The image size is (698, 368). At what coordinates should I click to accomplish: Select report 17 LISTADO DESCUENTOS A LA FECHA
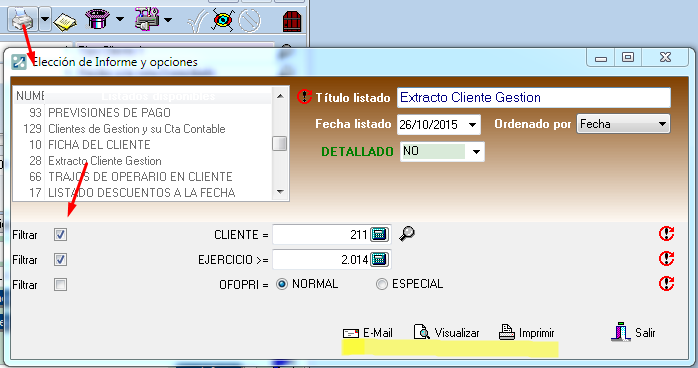(x=142, y=193)
